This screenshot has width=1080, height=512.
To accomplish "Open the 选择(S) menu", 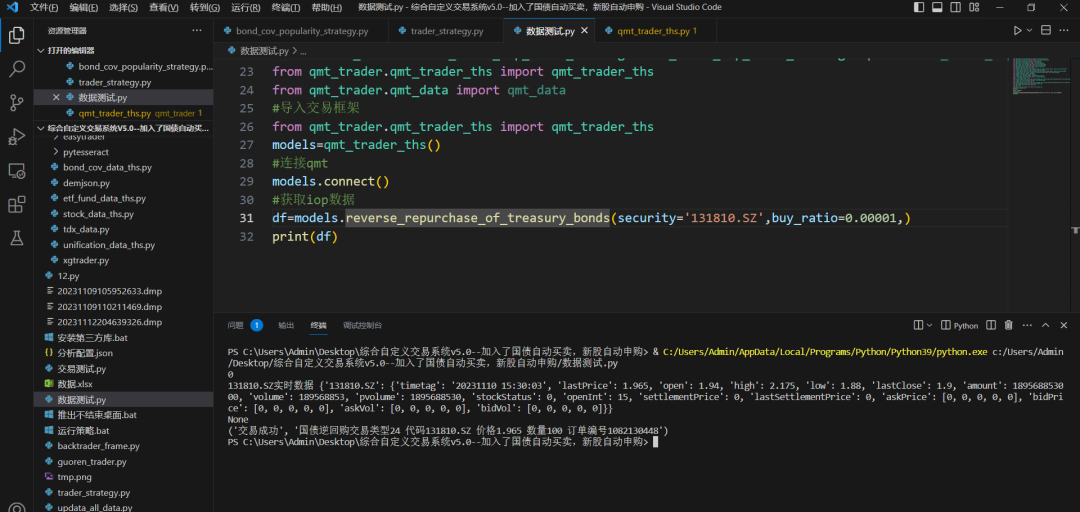I will point(124,8).
